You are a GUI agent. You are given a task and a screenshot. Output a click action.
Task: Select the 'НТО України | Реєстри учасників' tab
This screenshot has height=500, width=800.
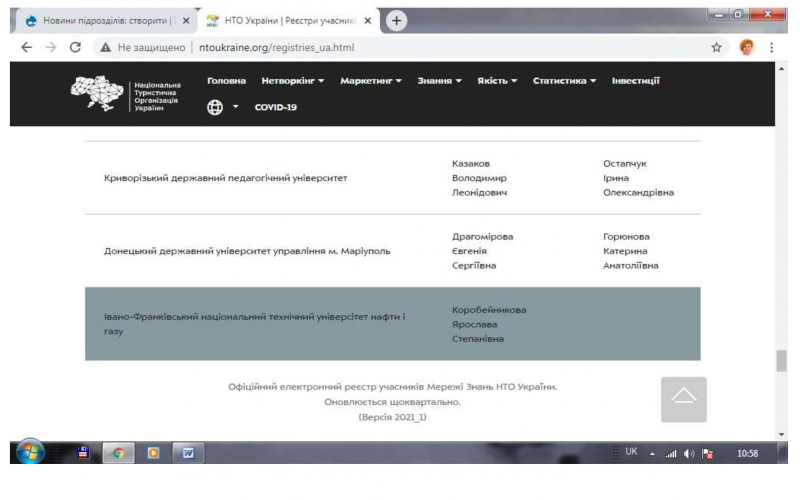coord(290,21)
